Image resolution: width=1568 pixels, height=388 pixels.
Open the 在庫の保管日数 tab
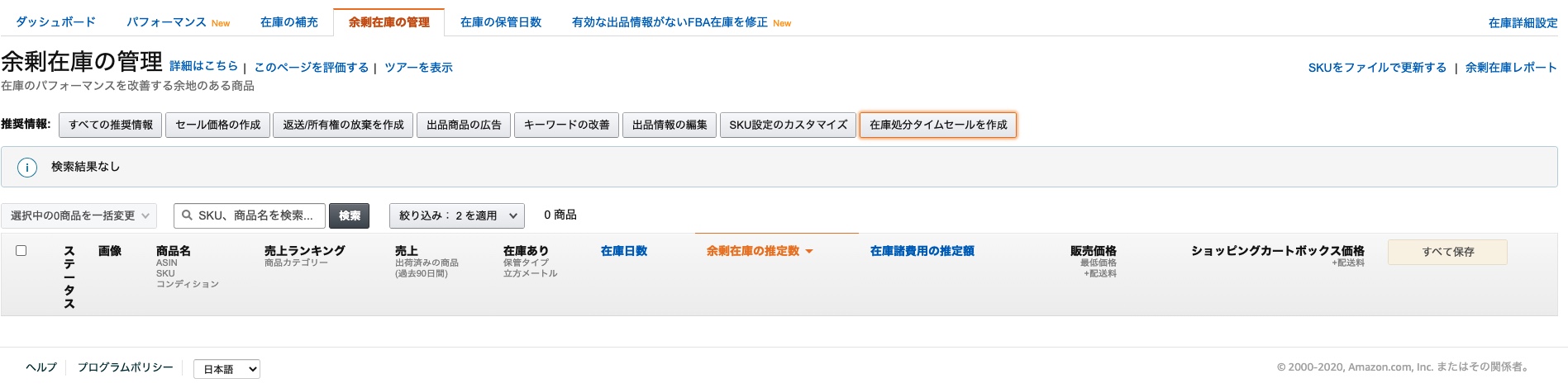pos(501,22)
